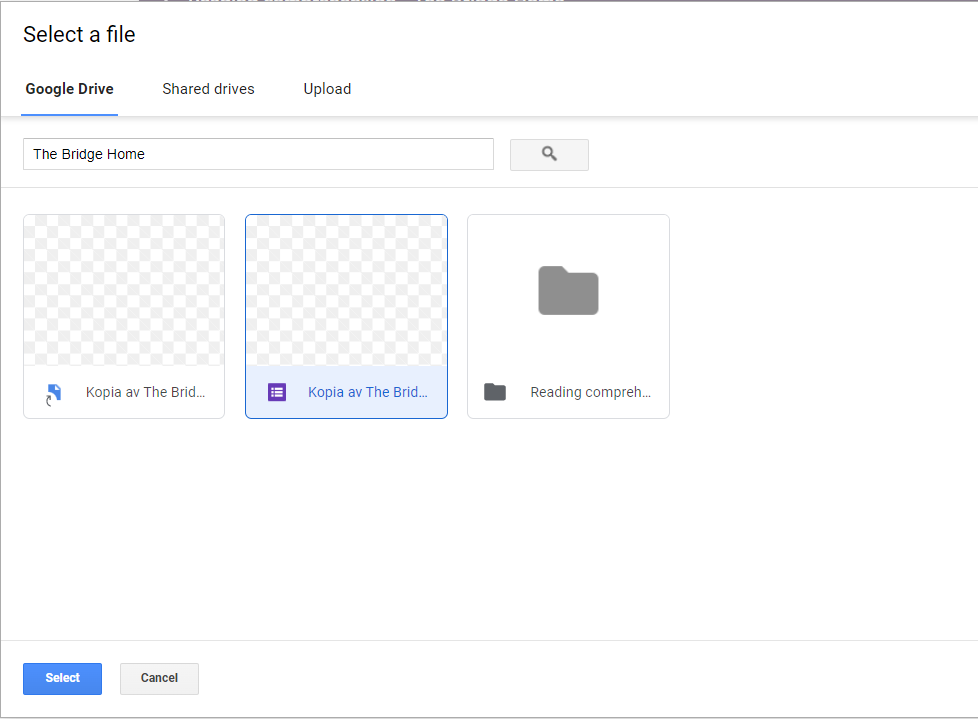Click the small folder icon beside Reading compreh...
This screenshot has height=719, width=978.
[495, 392]
